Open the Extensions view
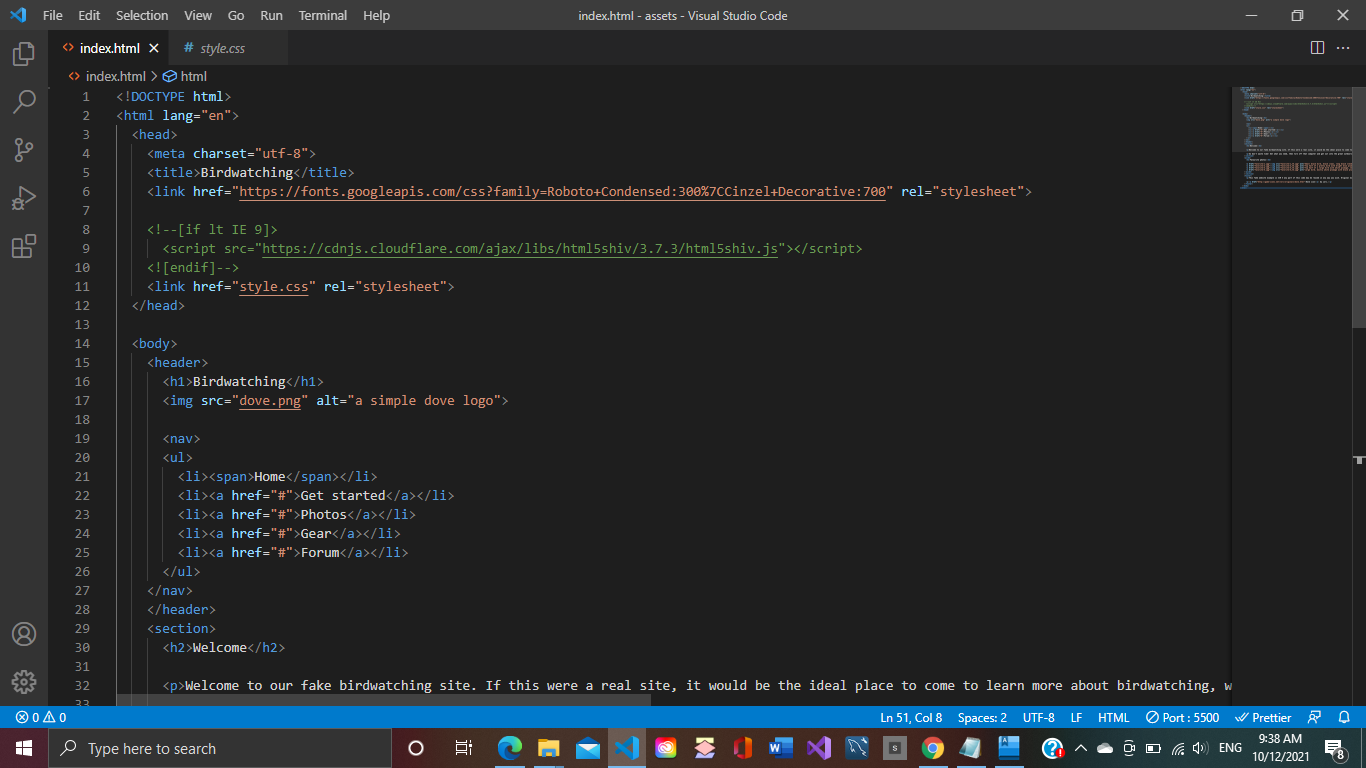1366x768 pixels. tap(24, 246)
